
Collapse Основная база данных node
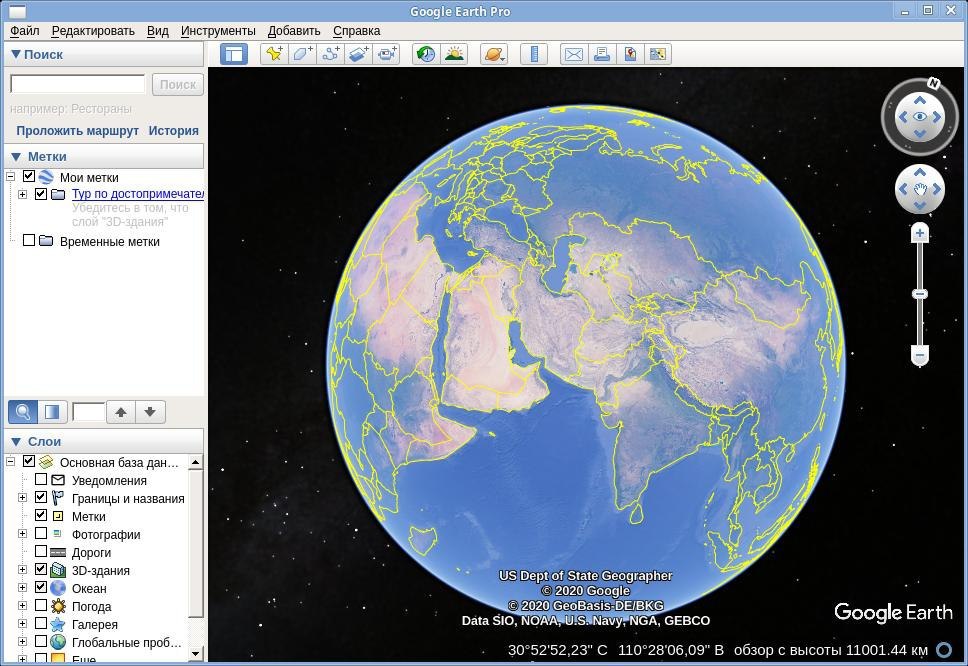click(10, 462)
